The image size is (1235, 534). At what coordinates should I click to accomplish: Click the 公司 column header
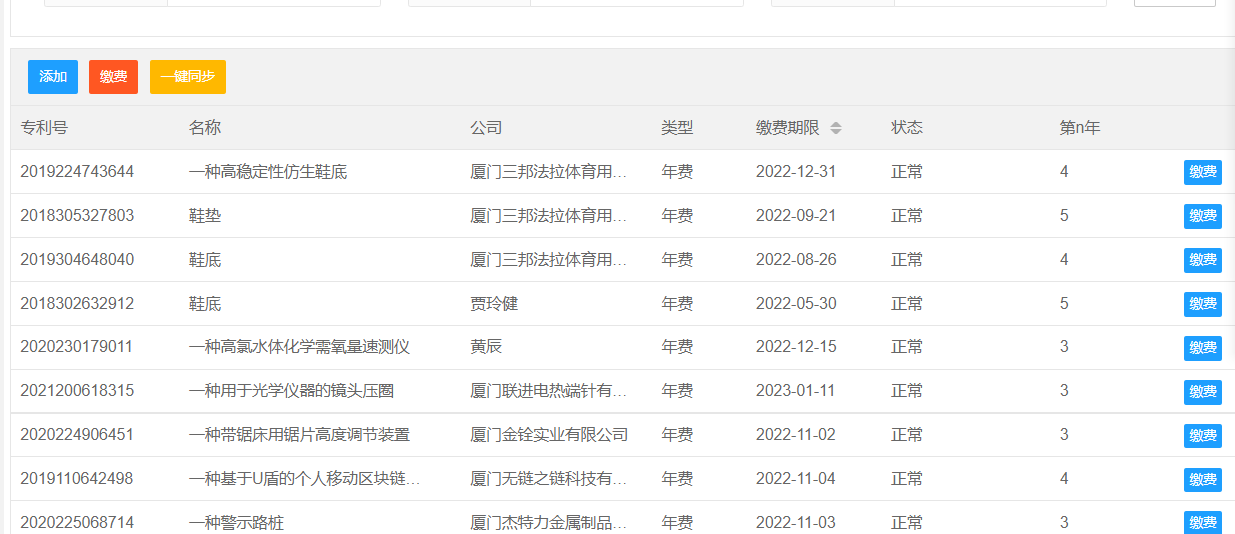click(486, 128)
